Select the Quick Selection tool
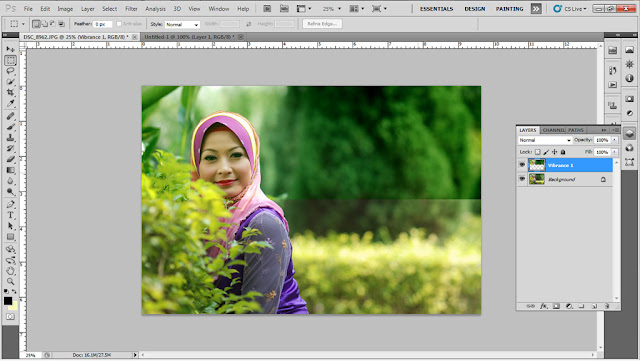640x361 pixels. tap(11, 82)
